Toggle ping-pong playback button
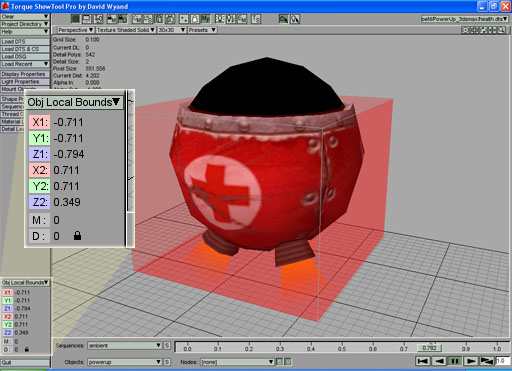 point(486,361)
